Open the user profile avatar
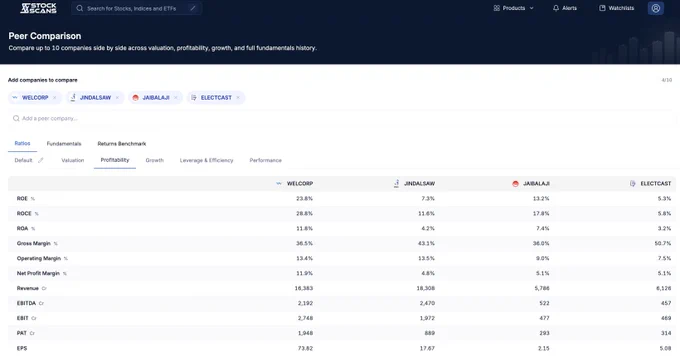Viewport: 680px width, 363px height. [x=656, y=8]
